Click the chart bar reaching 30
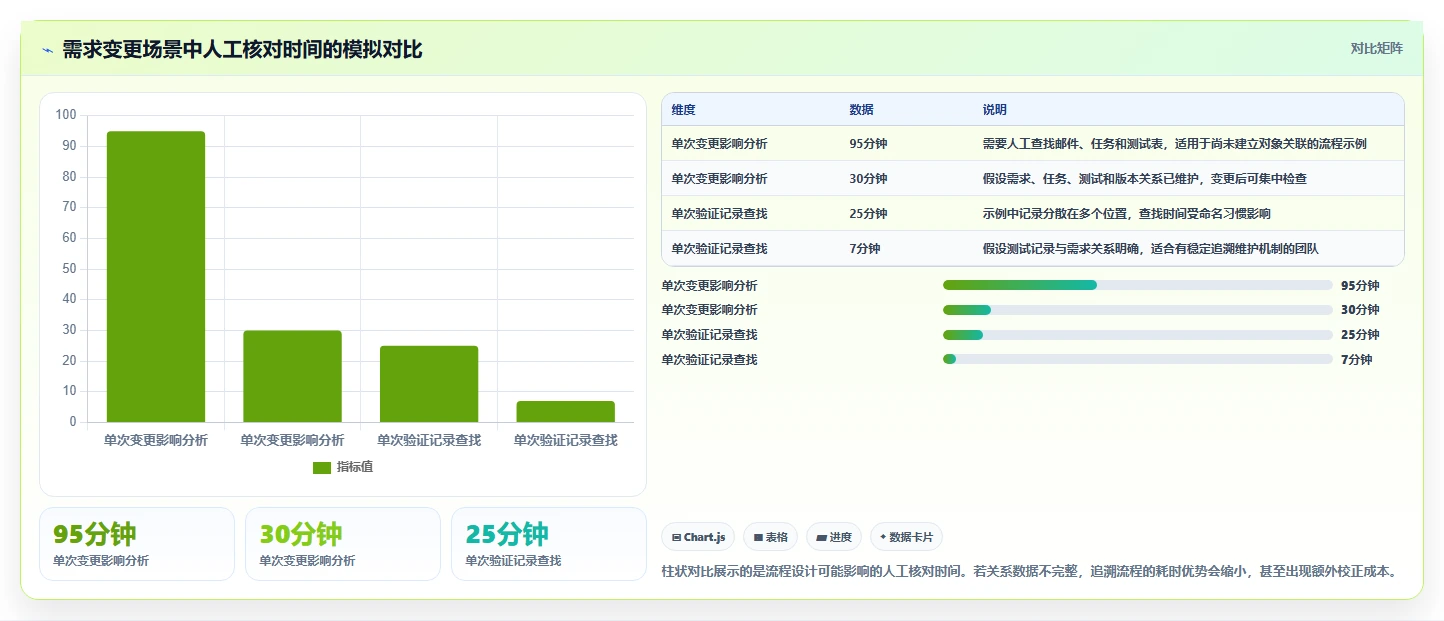Screen dimensions: 1444x621 click(x=292, y=376)
